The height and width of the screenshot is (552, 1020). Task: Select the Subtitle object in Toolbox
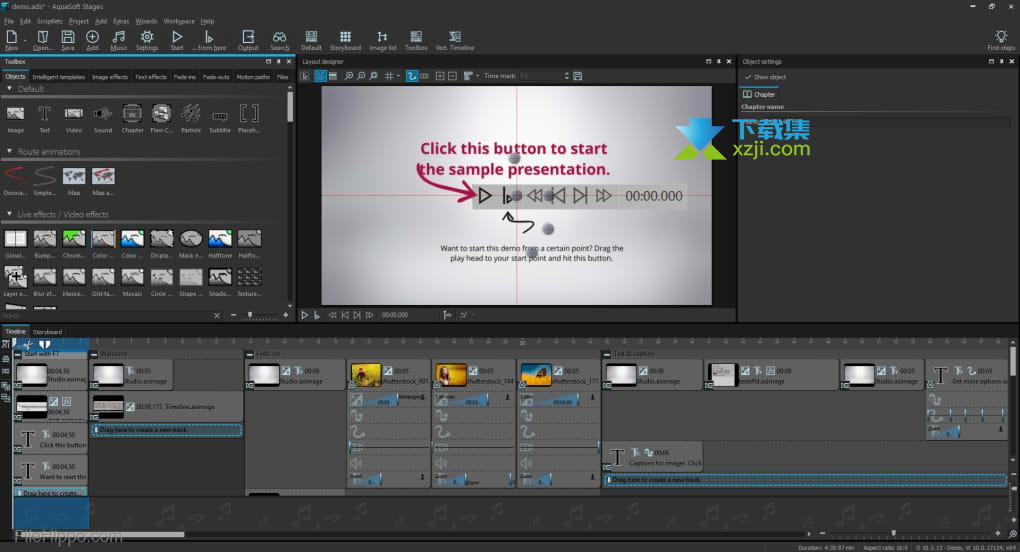pos(220,118)
